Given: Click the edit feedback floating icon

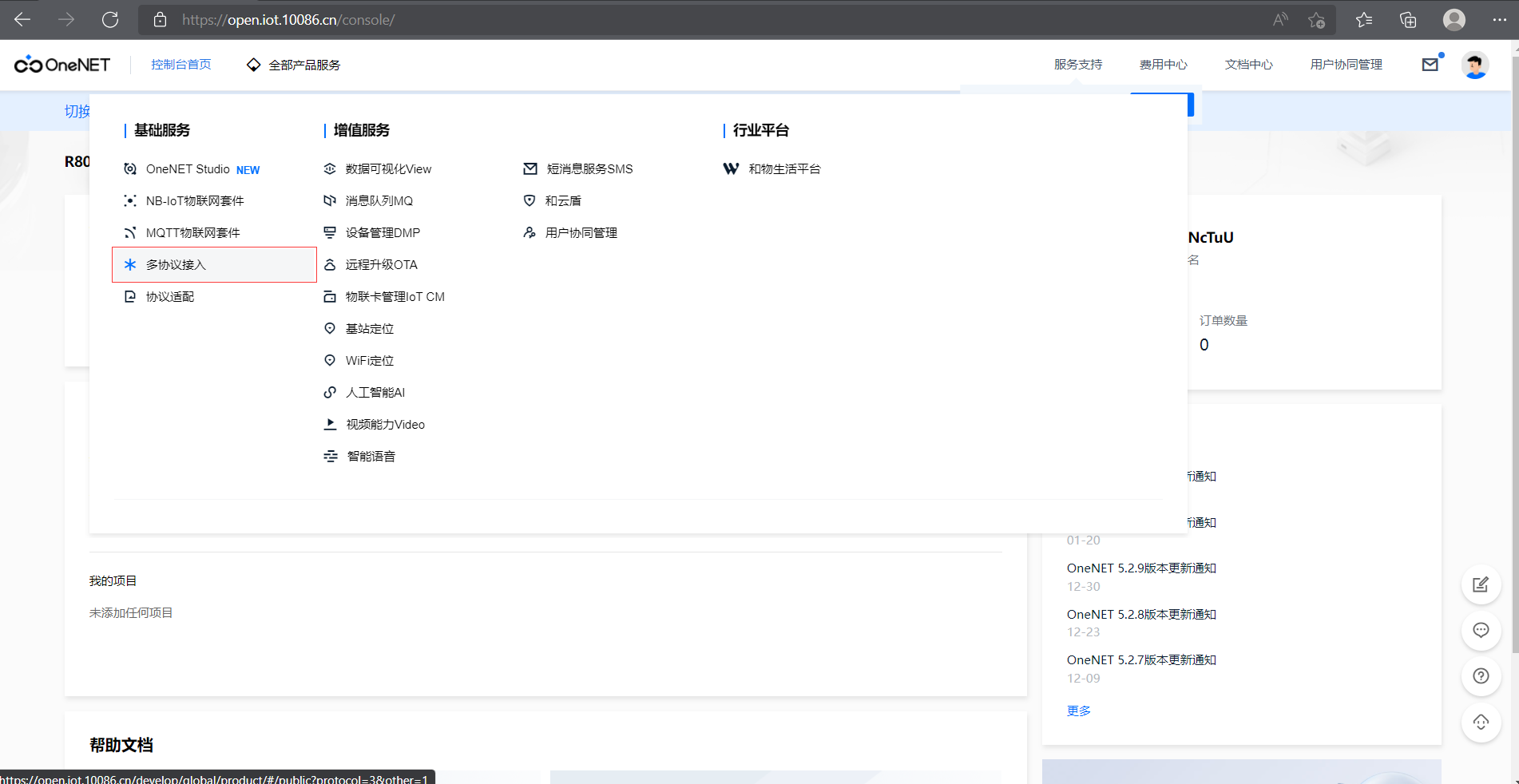Looking at the screenshot, I should 1481,584.
